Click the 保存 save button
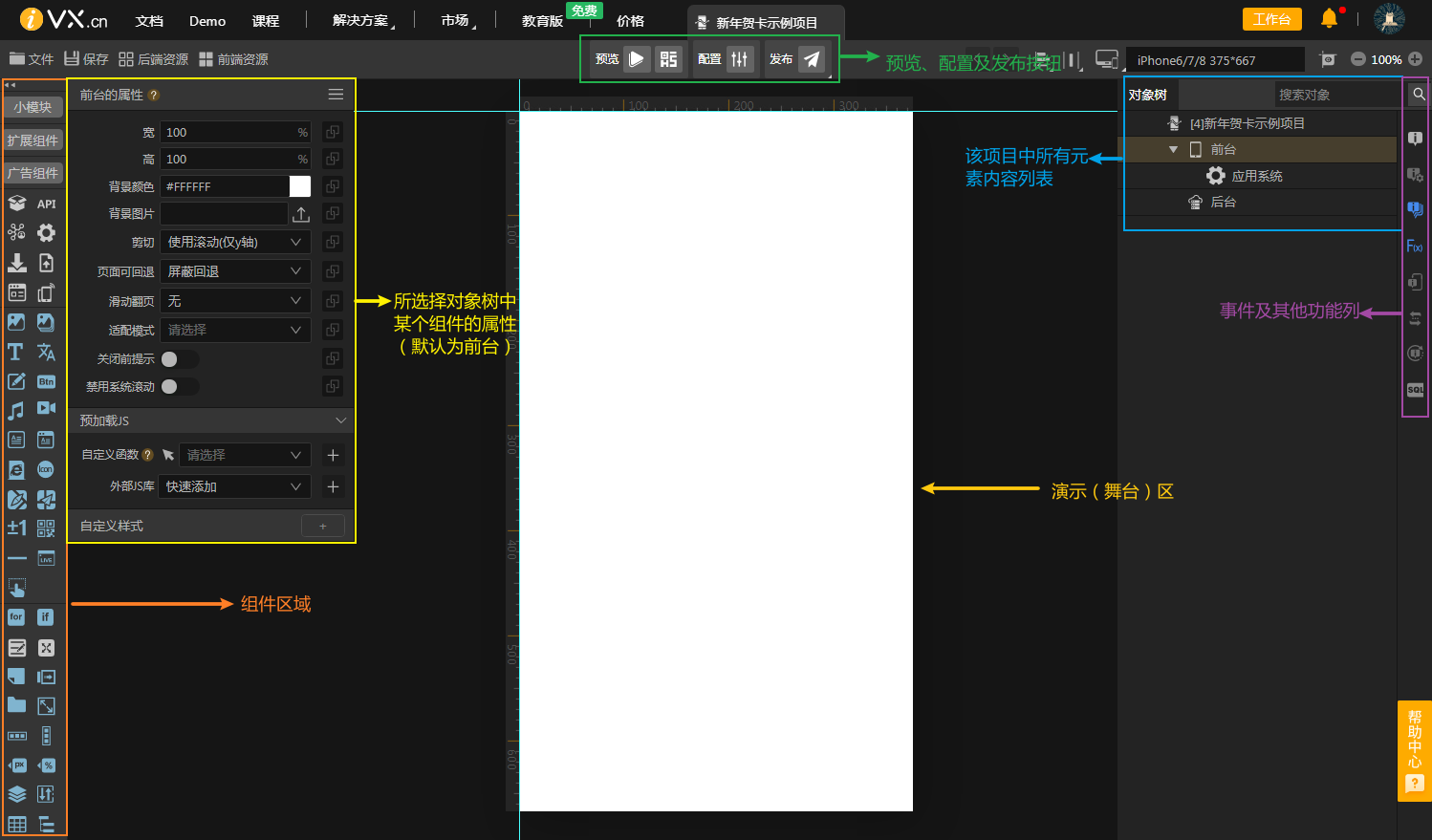Image resolution: width=1432 pixels, height=840 pixels. point(86,59)
